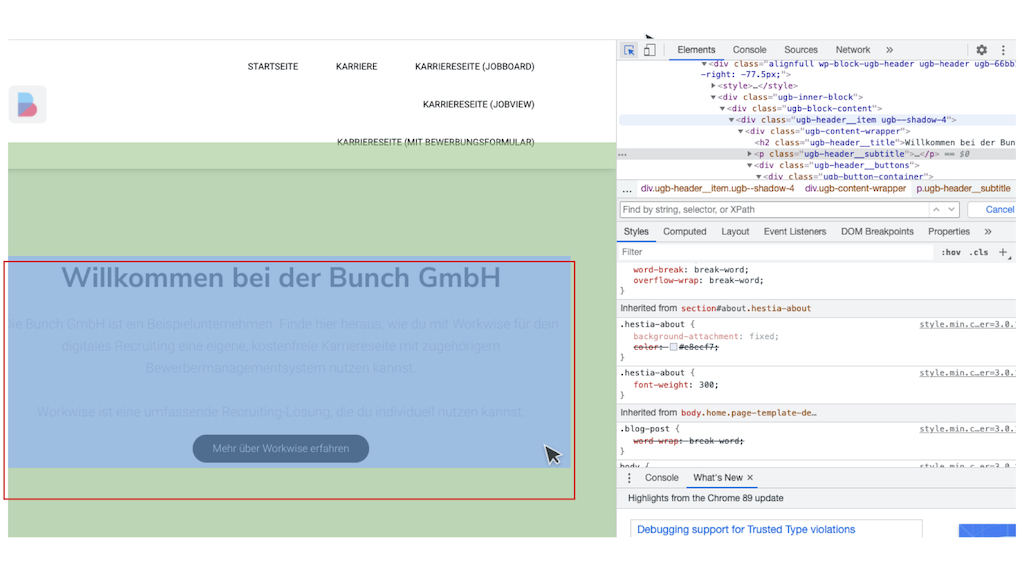
Task: Open the Network tab
Action: coord(852,50)
